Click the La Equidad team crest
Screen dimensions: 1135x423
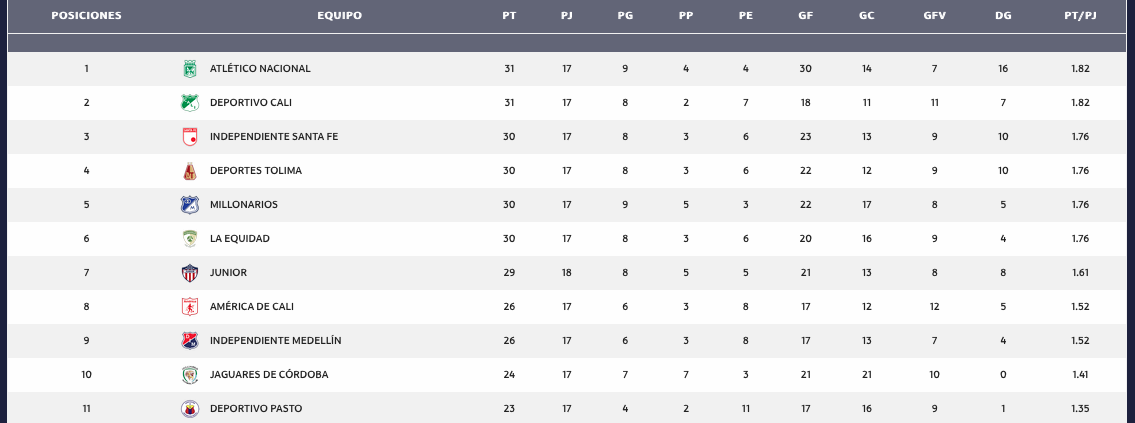(188, 239)
